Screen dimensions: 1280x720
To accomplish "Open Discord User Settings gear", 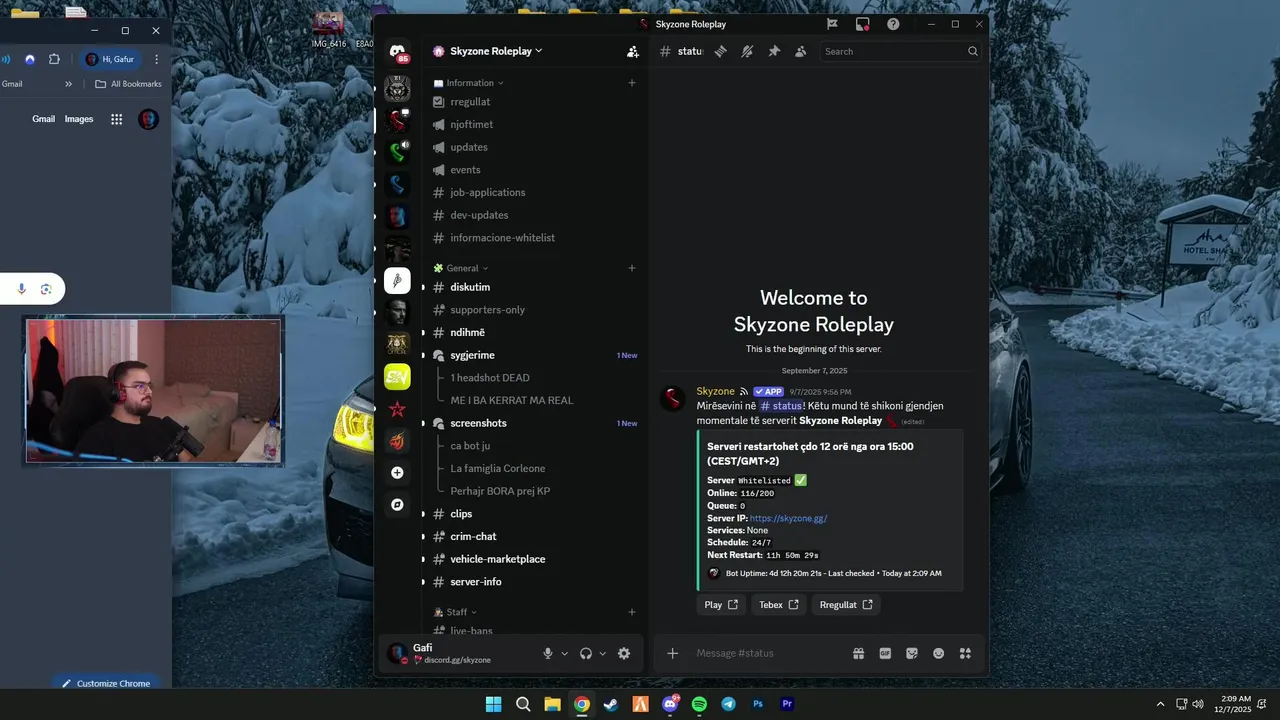I will (624, 653).
